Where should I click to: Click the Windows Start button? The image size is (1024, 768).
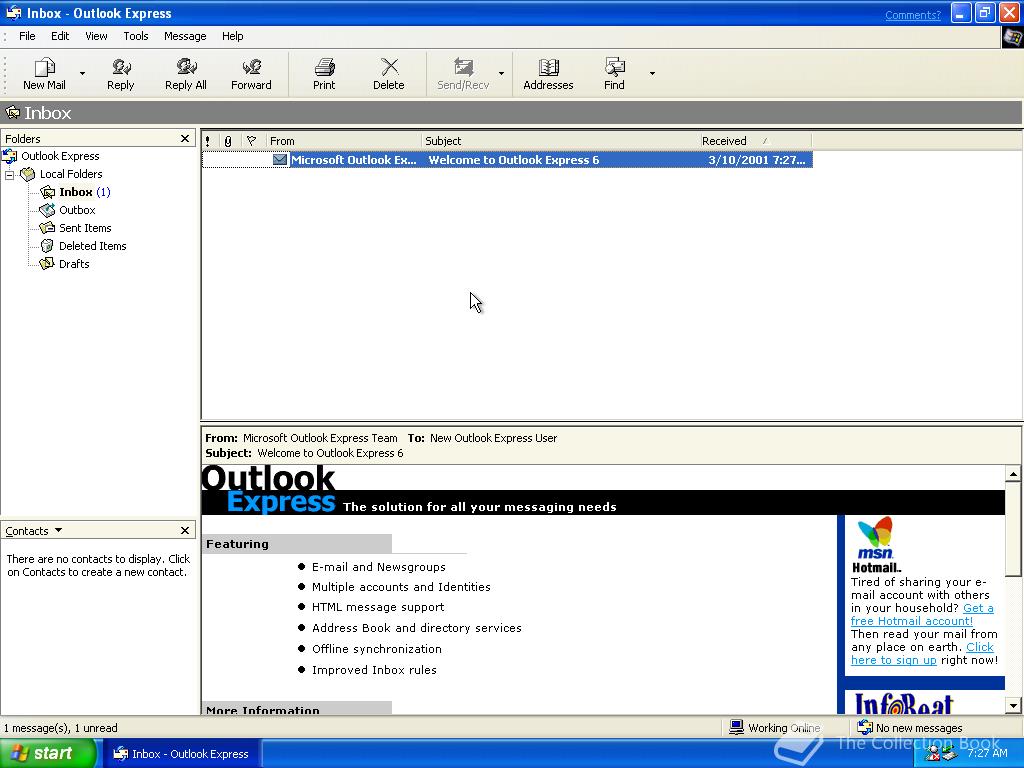click(49, 754)
